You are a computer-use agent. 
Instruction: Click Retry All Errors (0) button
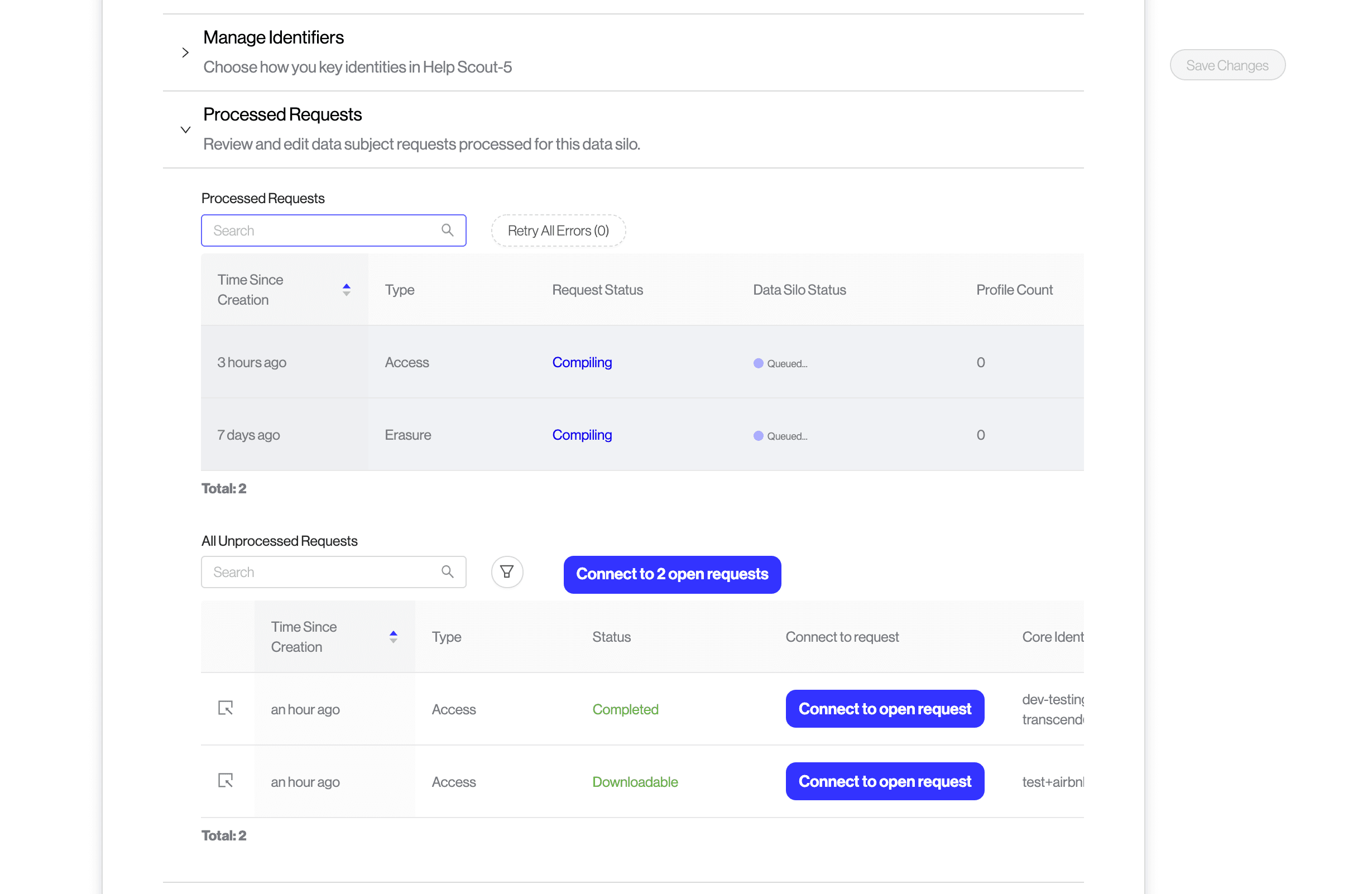point(558,230)
